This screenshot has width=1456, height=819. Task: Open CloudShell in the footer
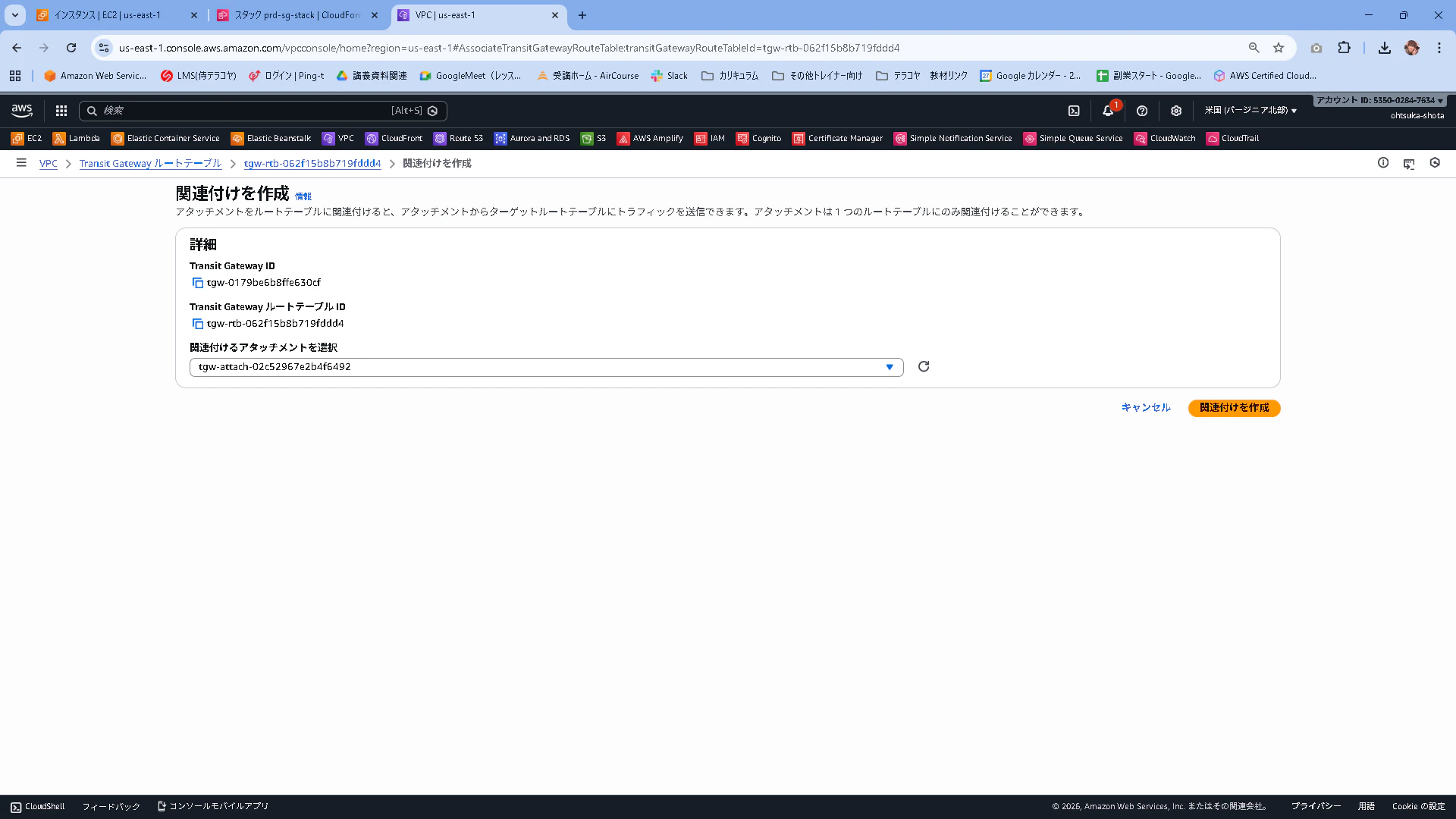click(x=38, y=807)
